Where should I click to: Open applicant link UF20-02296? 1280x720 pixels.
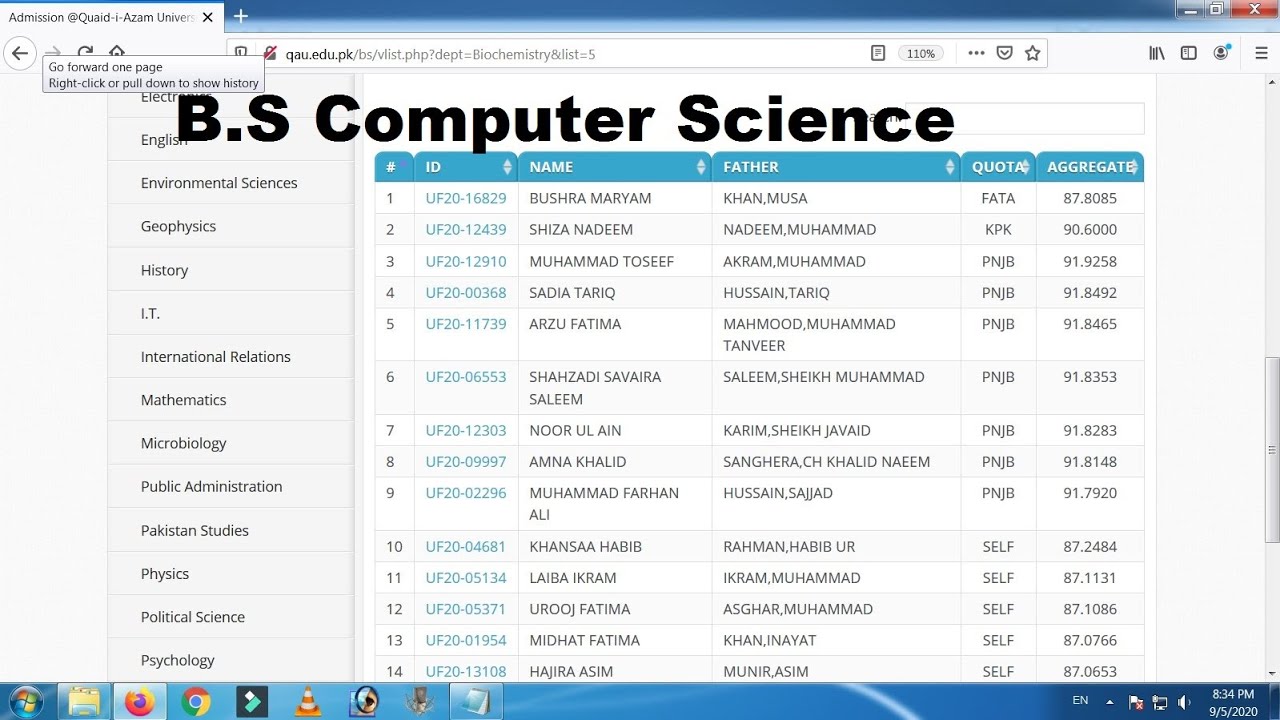tap(466, 493)
